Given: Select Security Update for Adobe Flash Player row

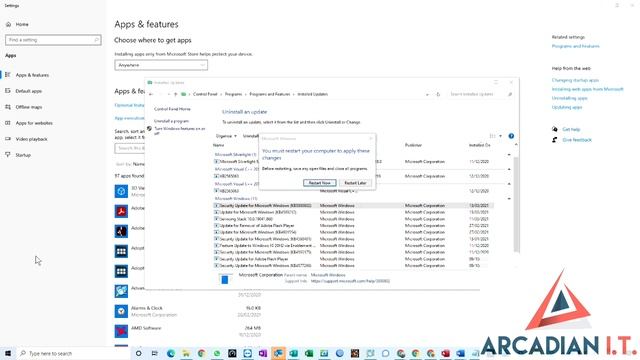Looking at the screenshot, I should point(353,259).
